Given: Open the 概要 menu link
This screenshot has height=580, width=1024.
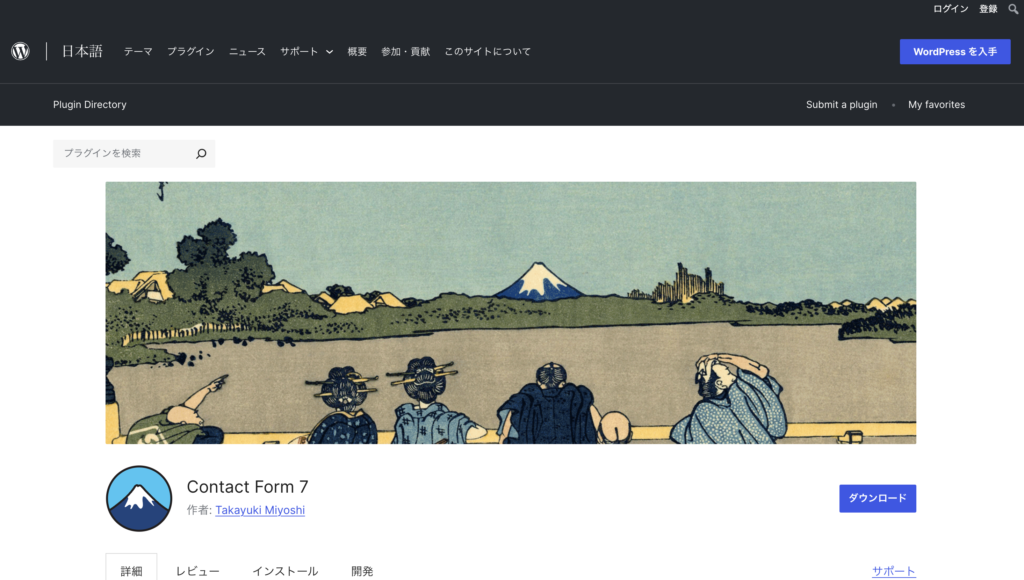Looking at the screenshot, I should click(357, 52).
